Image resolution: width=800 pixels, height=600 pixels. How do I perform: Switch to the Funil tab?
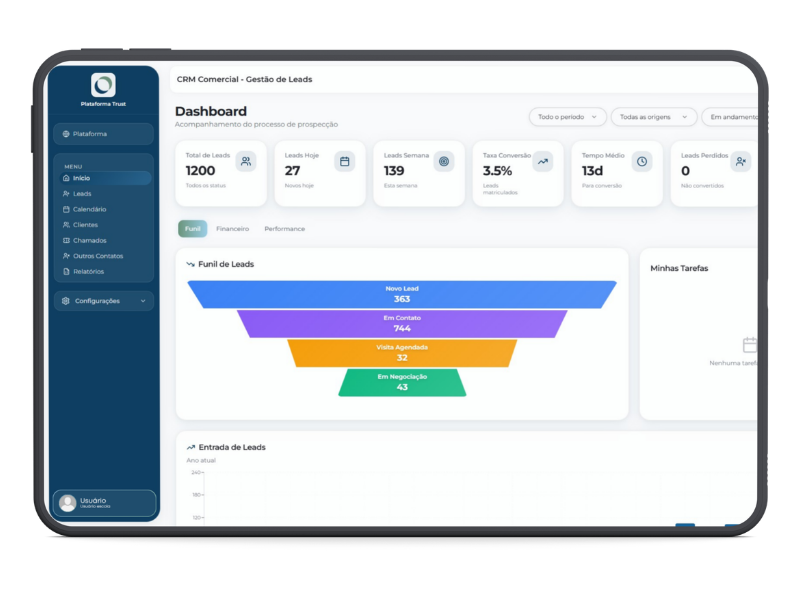click(193, 229)
